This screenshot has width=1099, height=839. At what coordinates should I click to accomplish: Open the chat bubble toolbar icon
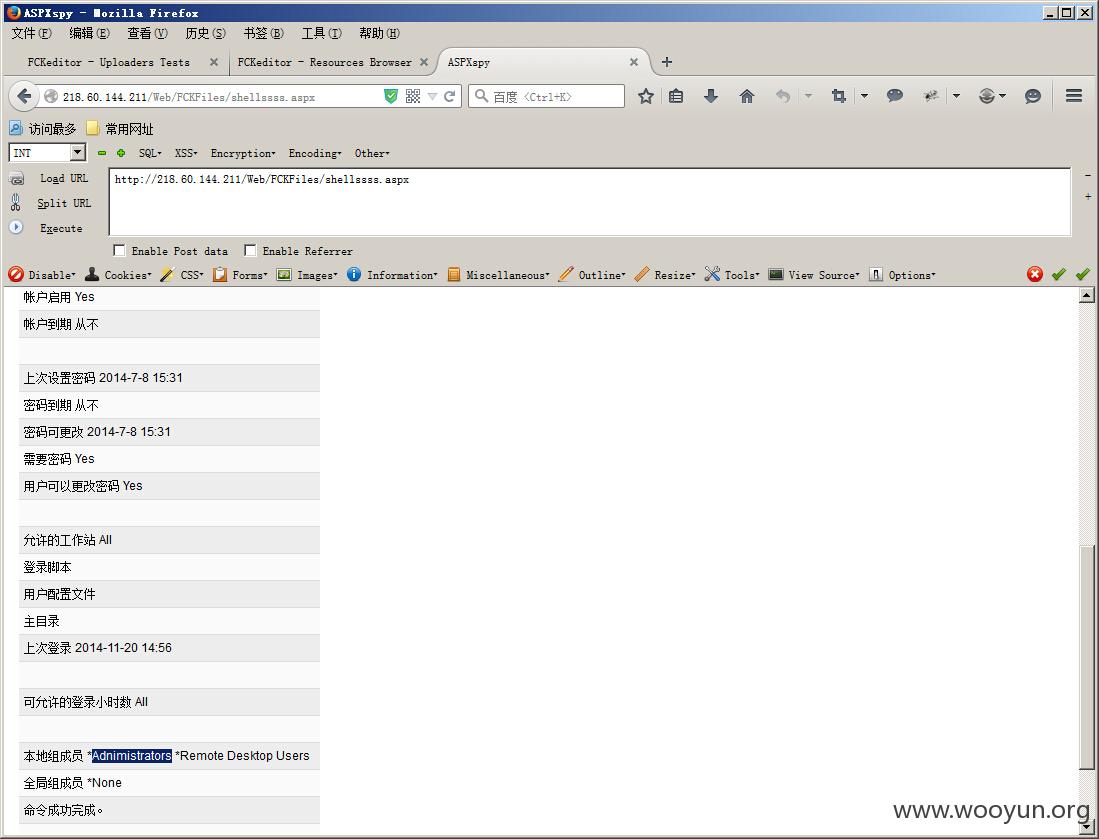894,96
